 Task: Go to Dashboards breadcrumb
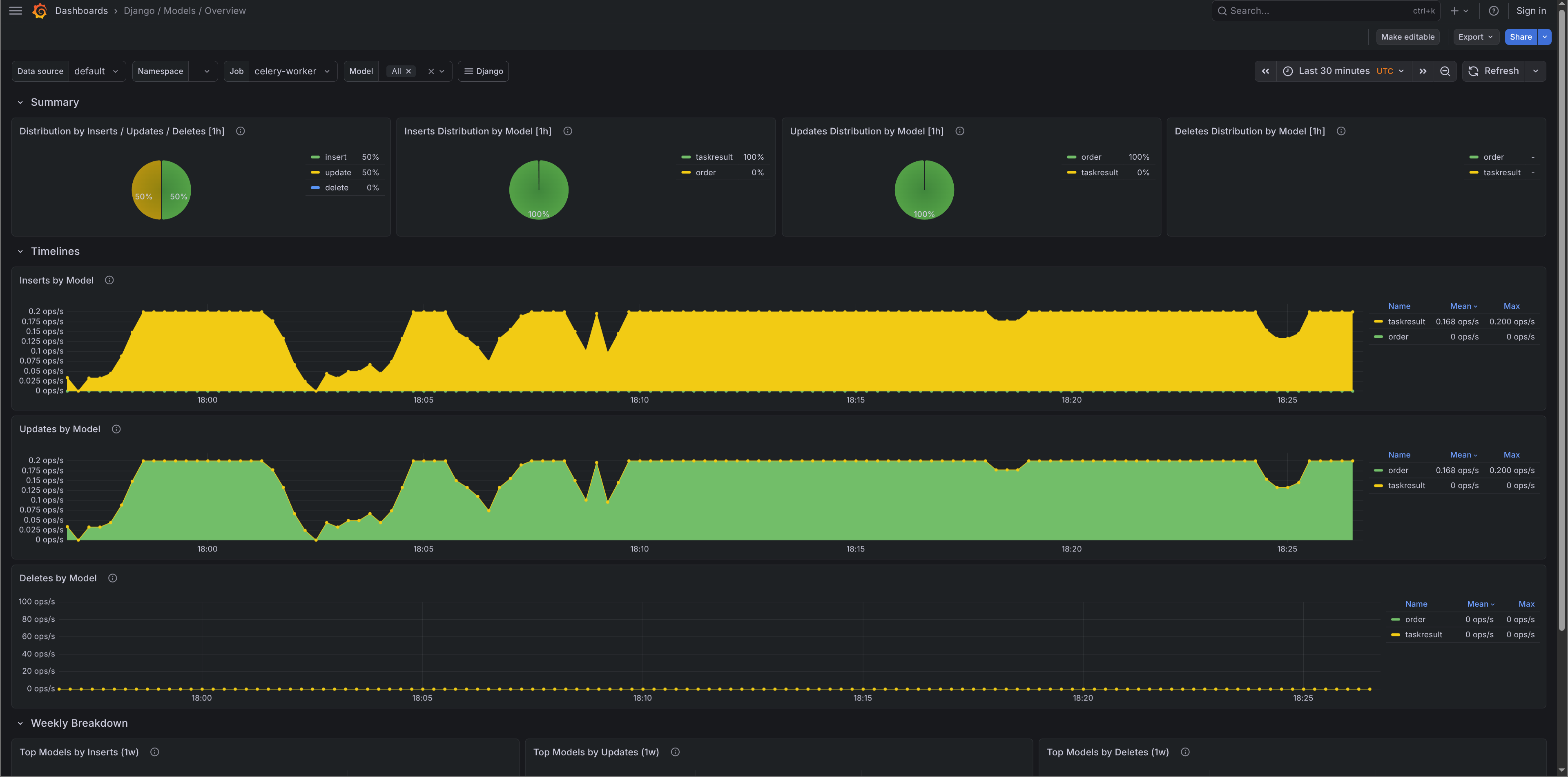pos(81,11)
